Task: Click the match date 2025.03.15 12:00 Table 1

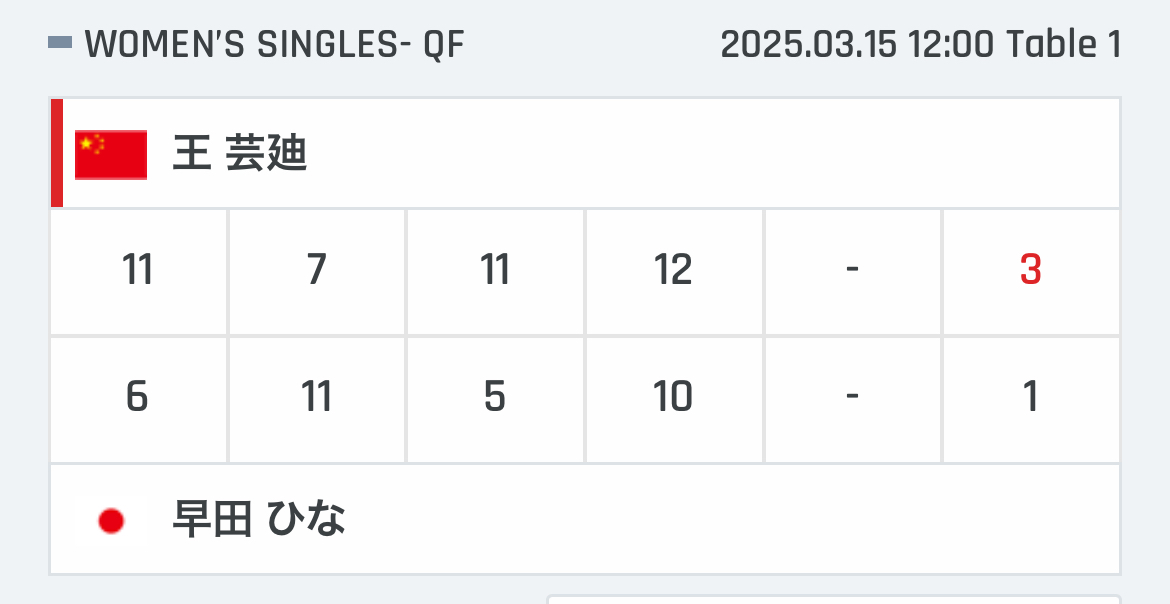Action: point(921,45)
